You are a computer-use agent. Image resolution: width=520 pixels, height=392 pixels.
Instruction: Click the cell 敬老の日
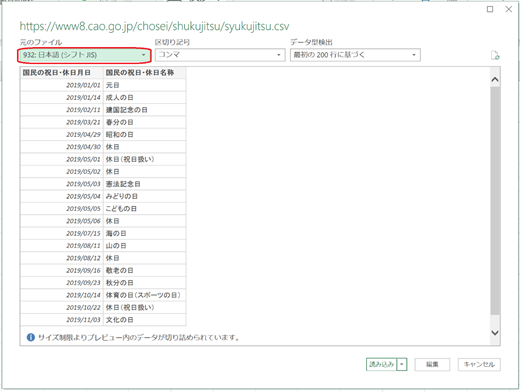pos(144,270)
